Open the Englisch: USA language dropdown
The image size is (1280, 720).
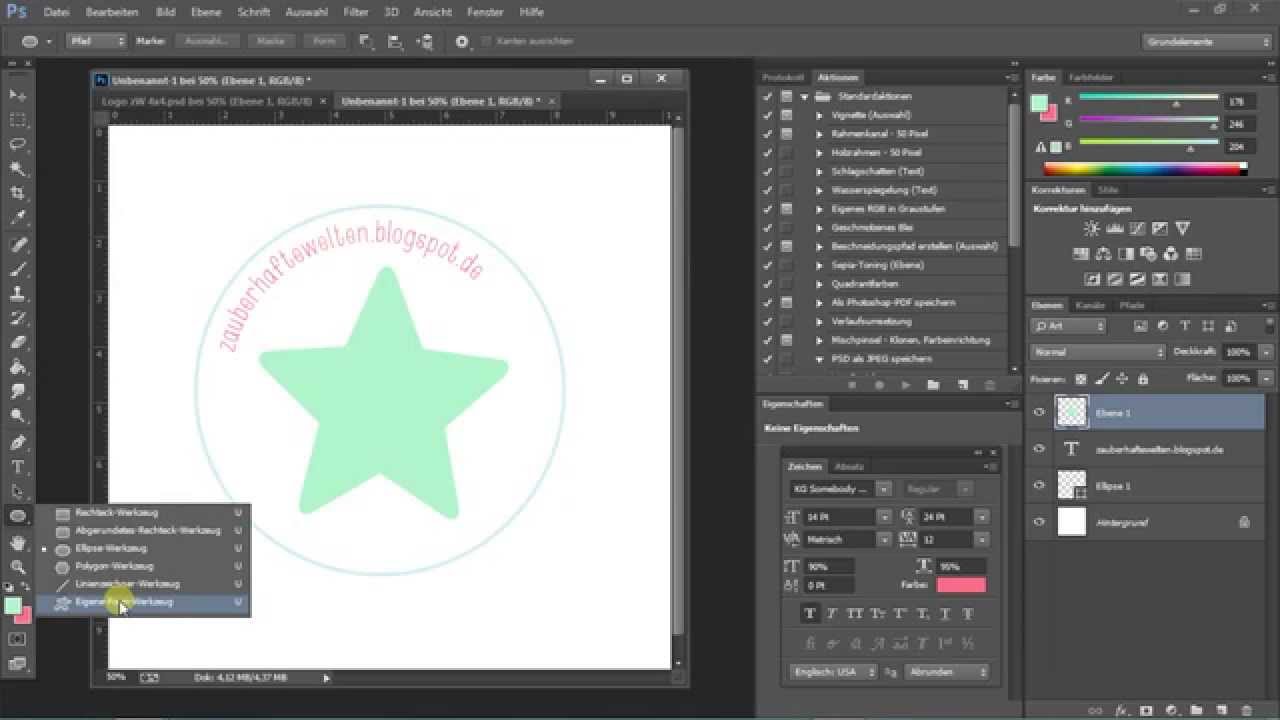click(x=832, y=672)
